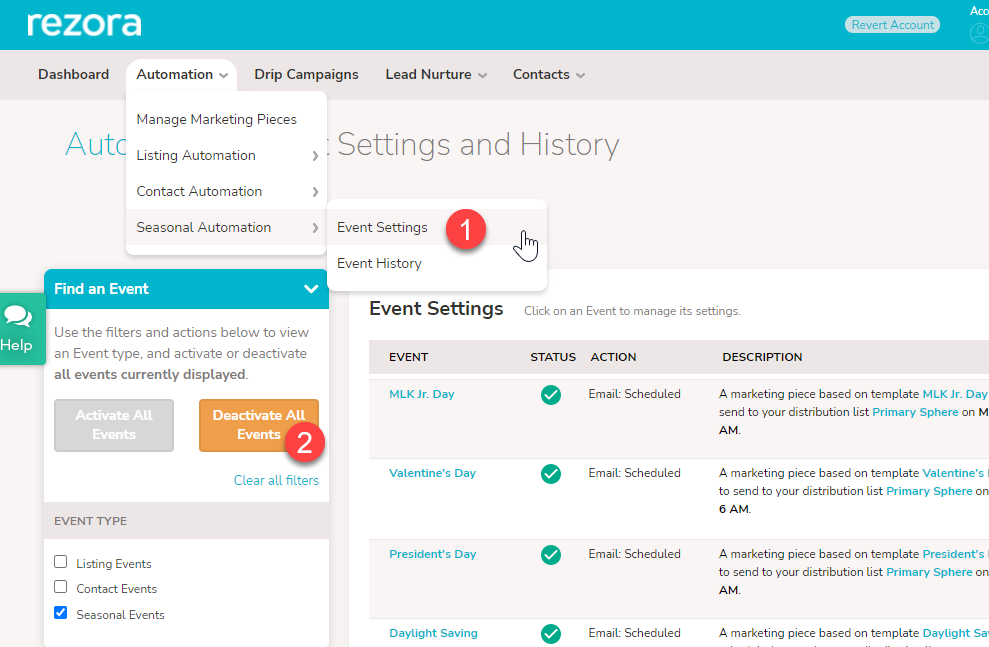Open the Daylight Saving event
The height and width of the screenshot is (647, 989).
coord(433,633)
